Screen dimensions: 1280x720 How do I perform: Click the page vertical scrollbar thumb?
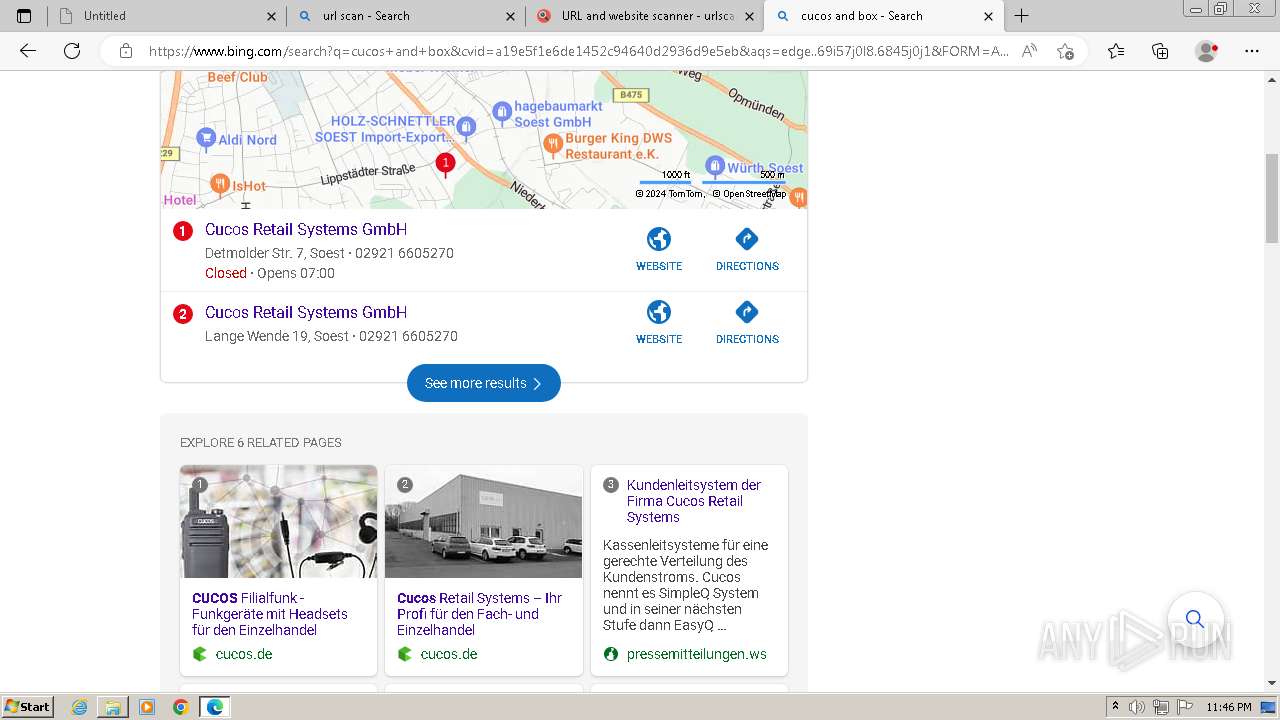(1272, 199)
